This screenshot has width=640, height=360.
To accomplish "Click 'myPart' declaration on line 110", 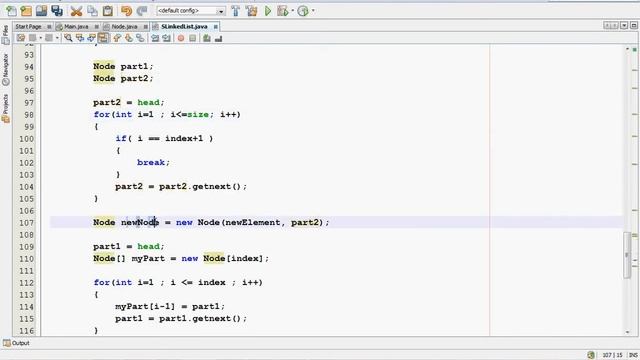I will click(x=148, y=258).
